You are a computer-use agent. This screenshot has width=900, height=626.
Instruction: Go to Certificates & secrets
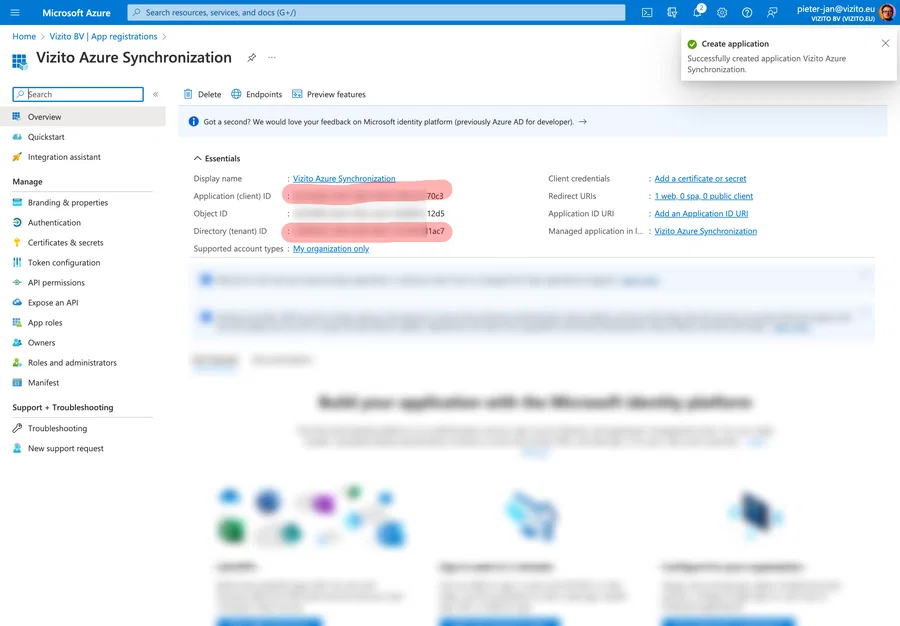pyautogui.click(x=65, y=243)
